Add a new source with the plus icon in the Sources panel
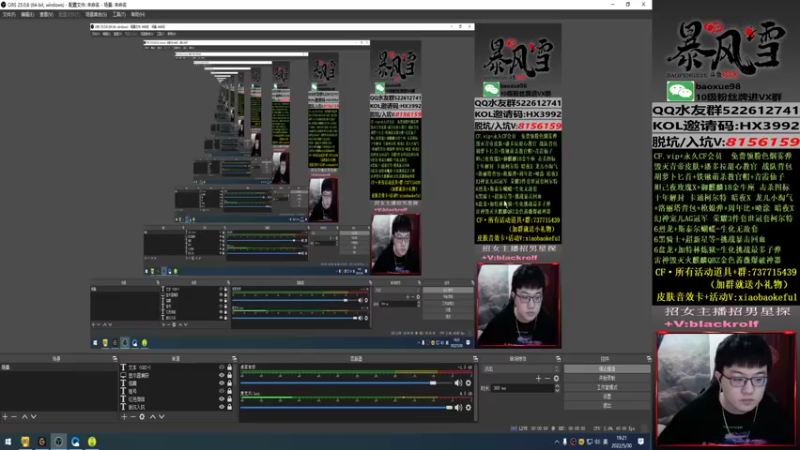 pos(124,417)
